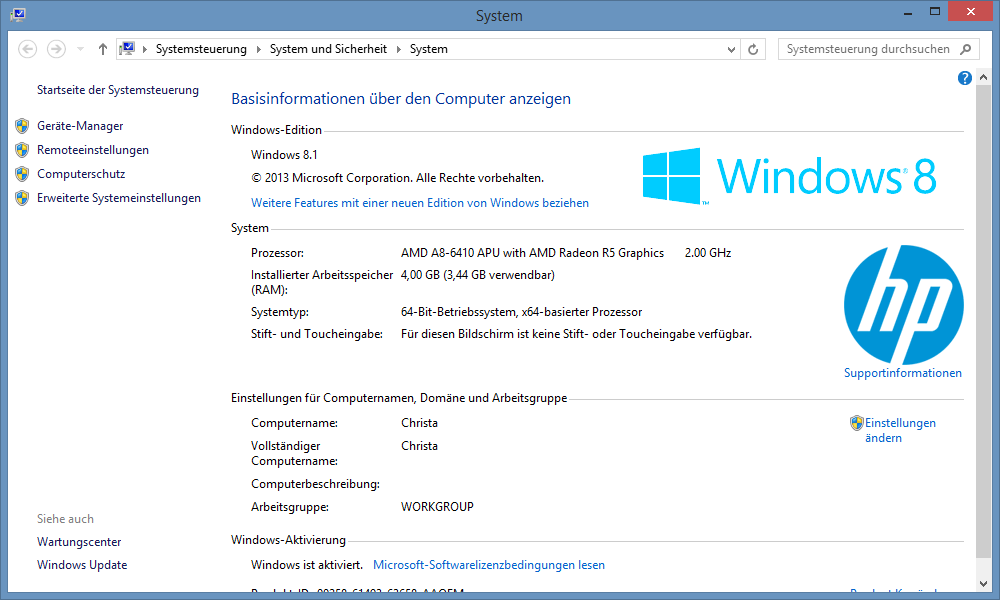Open Computerschutz settings

[81, 174]
